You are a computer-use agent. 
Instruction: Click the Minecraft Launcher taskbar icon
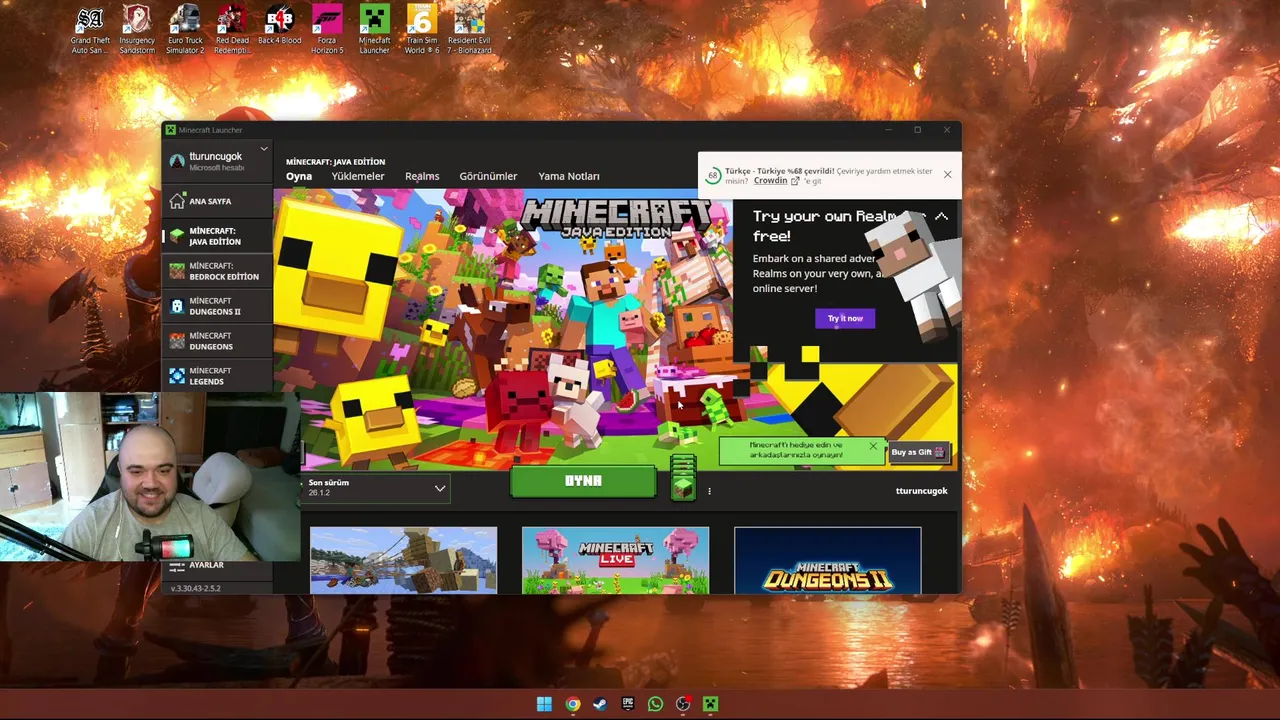(x=710, y=704)
